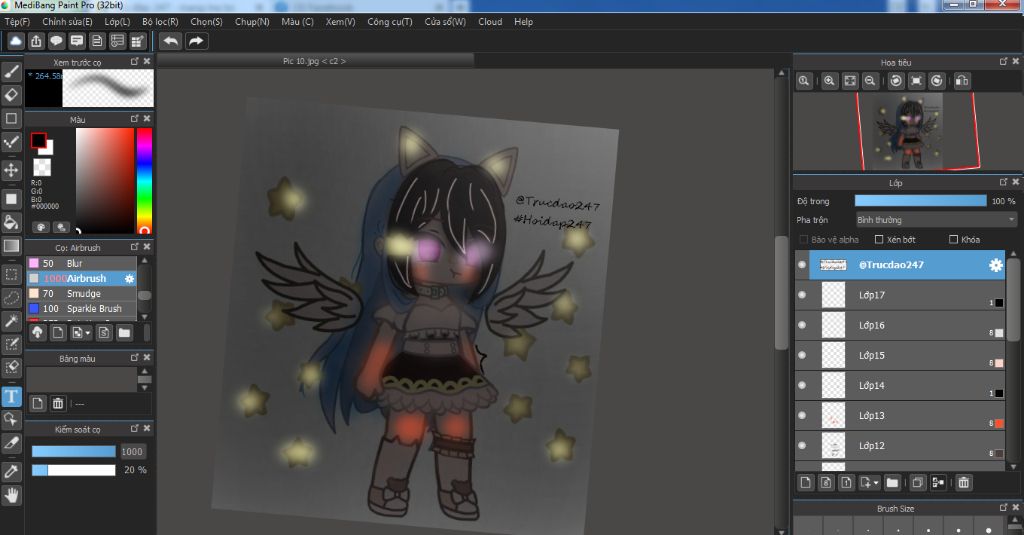1024x535 pixels.
Task: Select the Sparkle Brush
Action: 81,308
